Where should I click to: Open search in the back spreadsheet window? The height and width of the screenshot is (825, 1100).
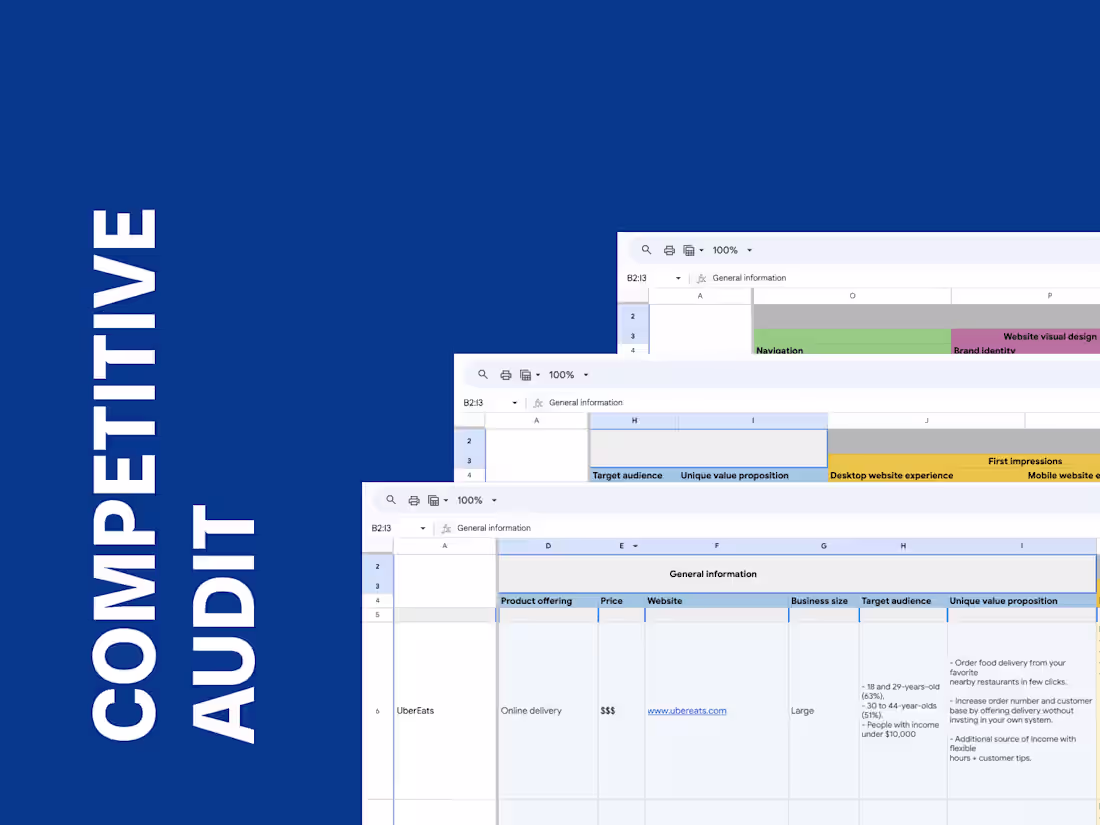(x=646, y=250)
